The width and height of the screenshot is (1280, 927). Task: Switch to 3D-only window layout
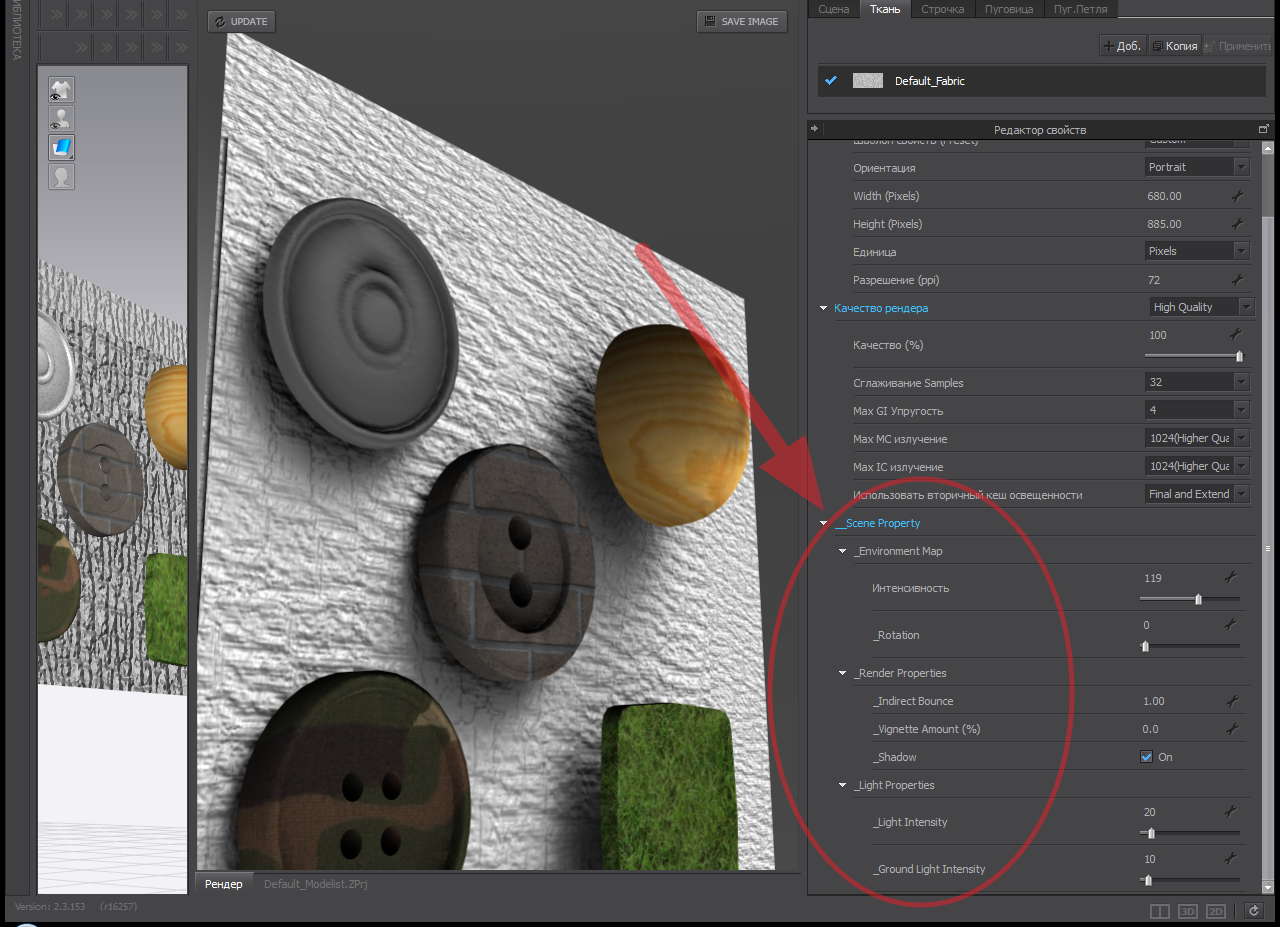coord(1188,911)
